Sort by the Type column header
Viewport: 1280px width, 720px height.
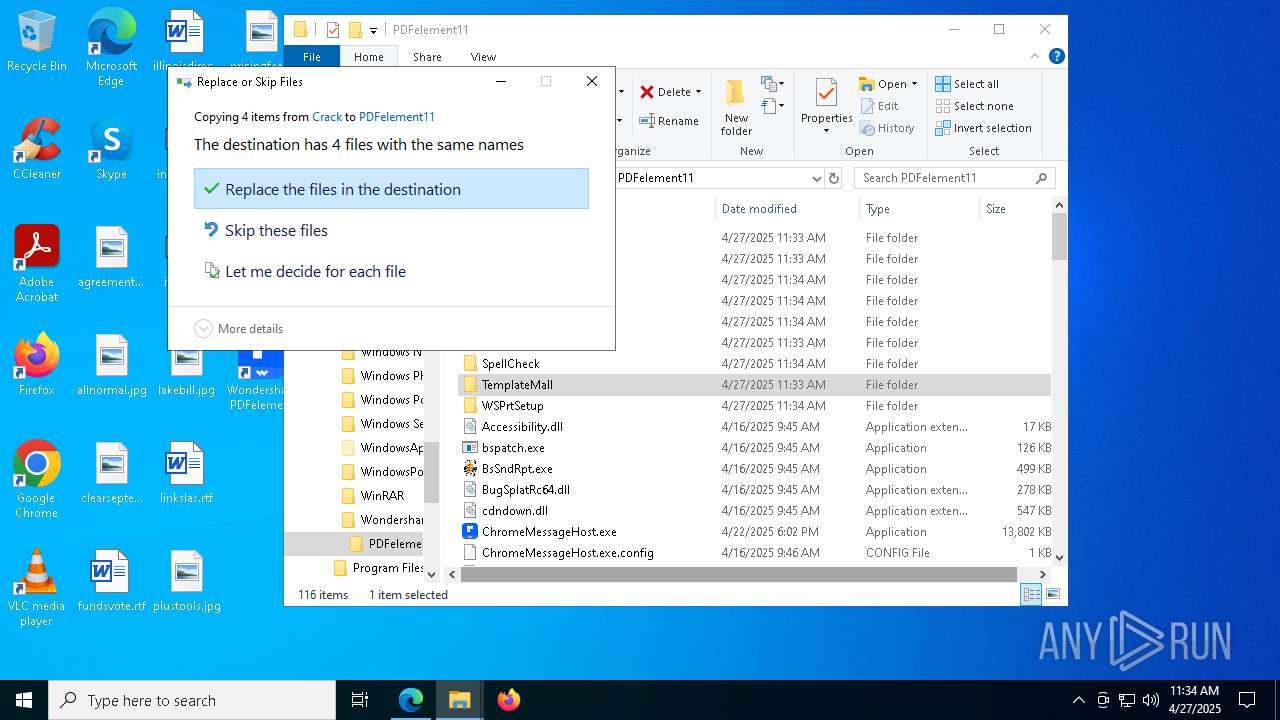pos(919,209)
